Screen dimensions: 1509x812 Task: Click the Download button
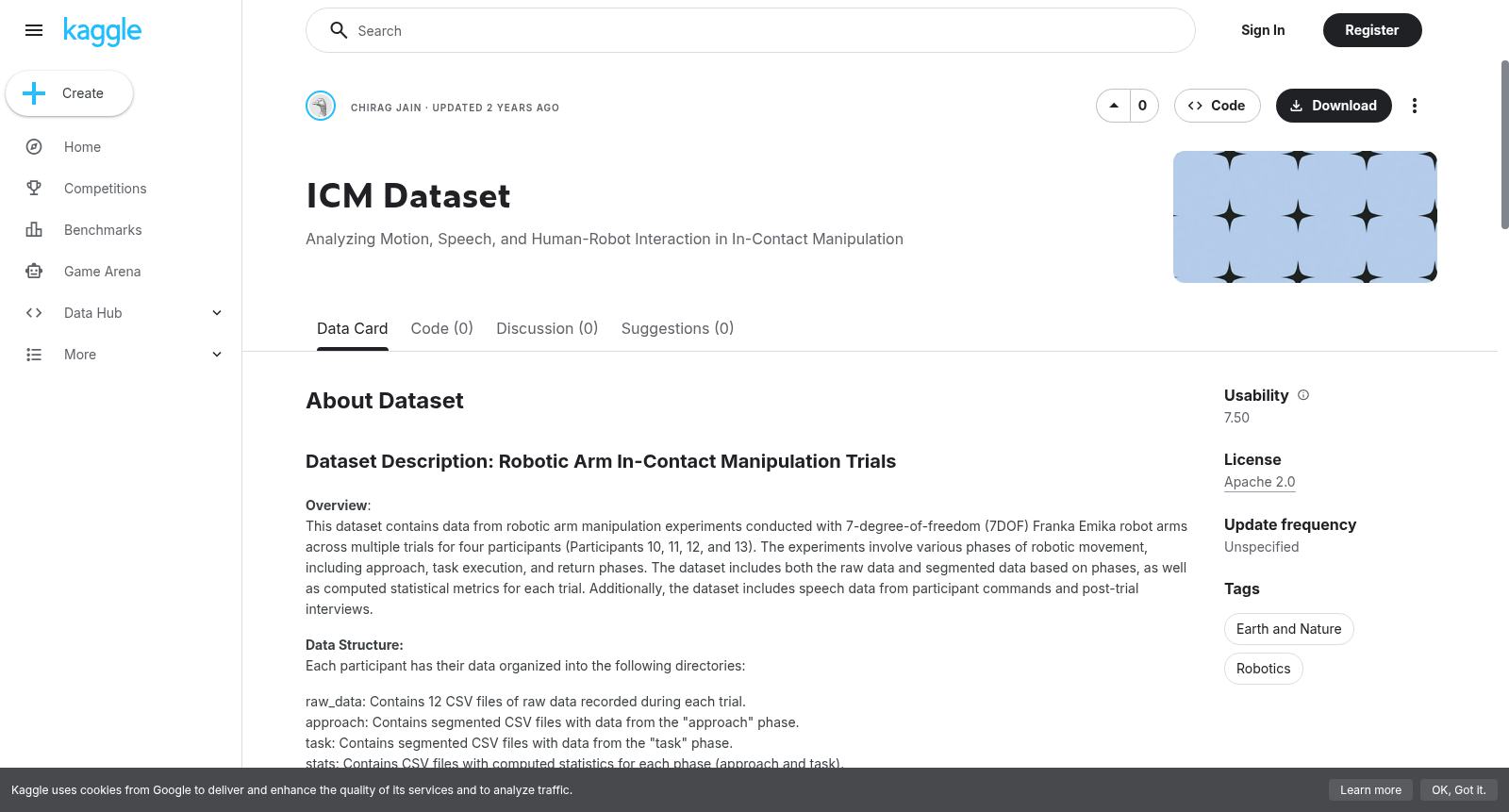point(1334,106)
